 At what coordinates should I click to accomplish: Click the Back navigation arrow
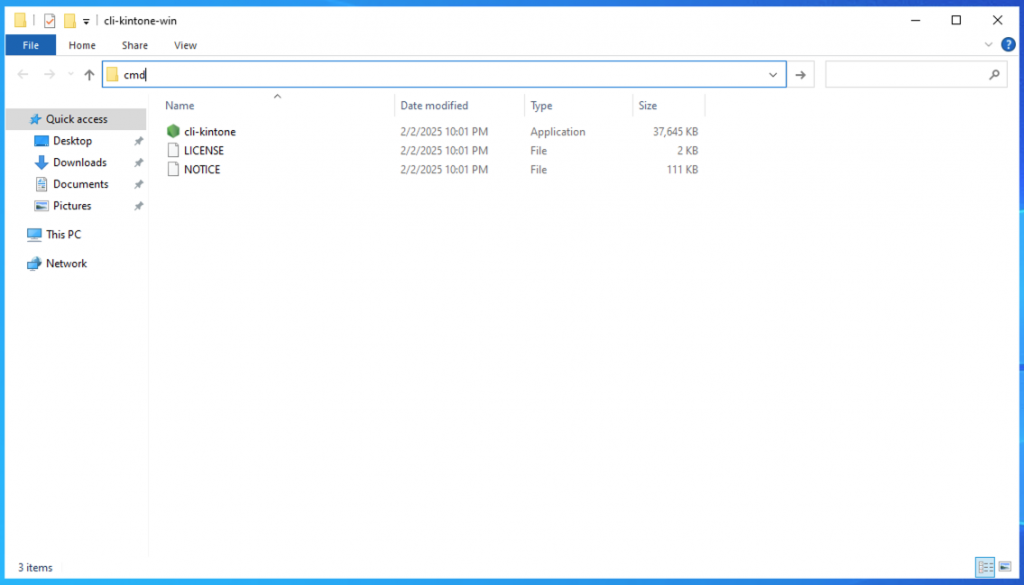(x=23, y=74)
